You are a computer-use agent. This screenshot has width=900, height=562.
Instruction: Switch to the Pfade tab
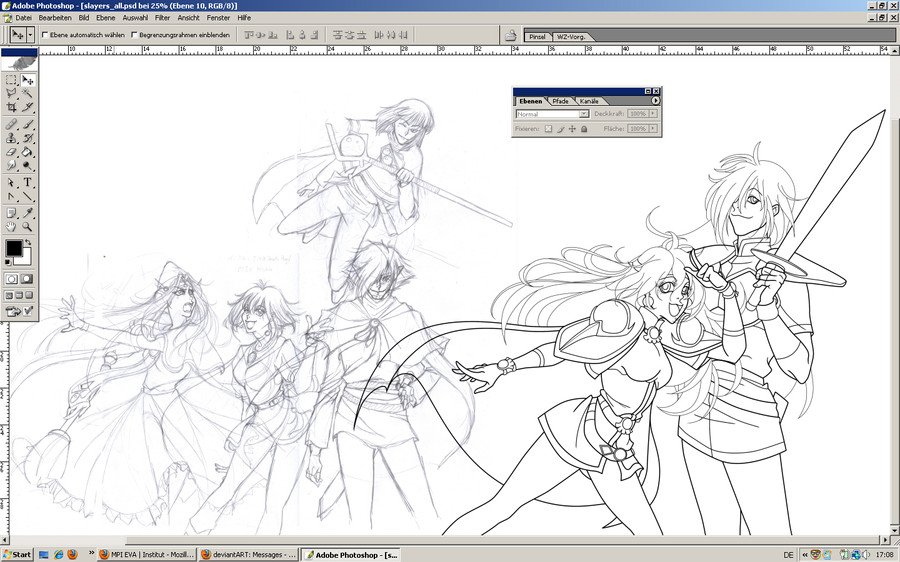tap(560, 101)
